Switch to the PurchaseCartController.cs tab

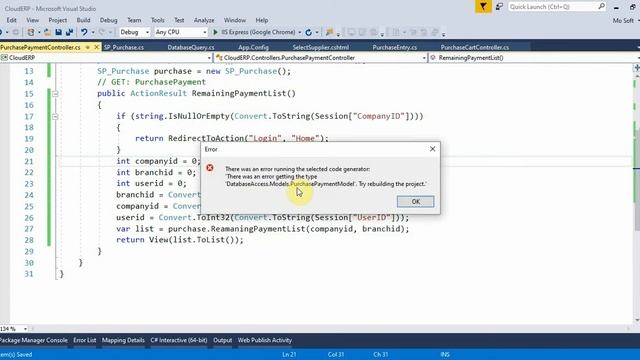(x=475, y=47)
